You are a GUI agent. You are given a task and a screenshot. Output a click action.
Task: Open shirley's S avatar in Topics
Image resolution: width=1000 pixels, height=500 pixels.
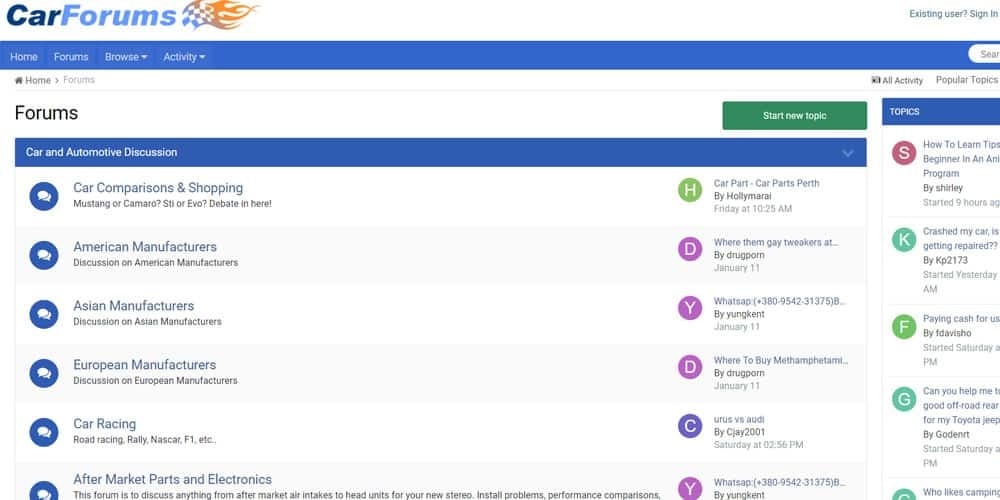pyautogui.click(x=904, y=152)
